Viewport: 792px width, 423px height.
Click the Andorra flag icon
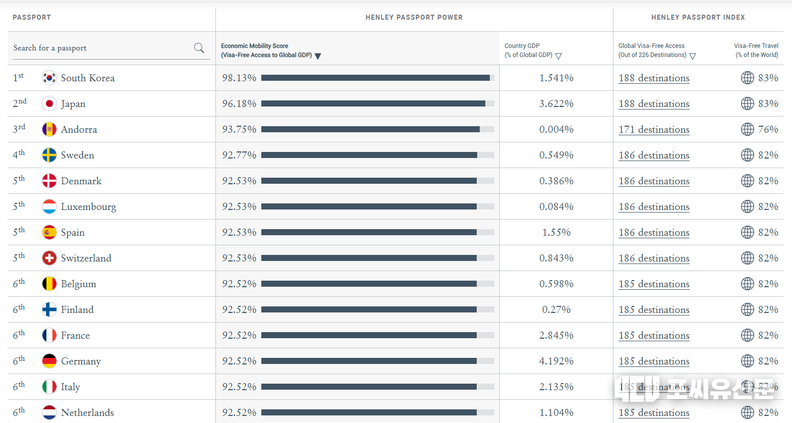[x=49, y=130]
